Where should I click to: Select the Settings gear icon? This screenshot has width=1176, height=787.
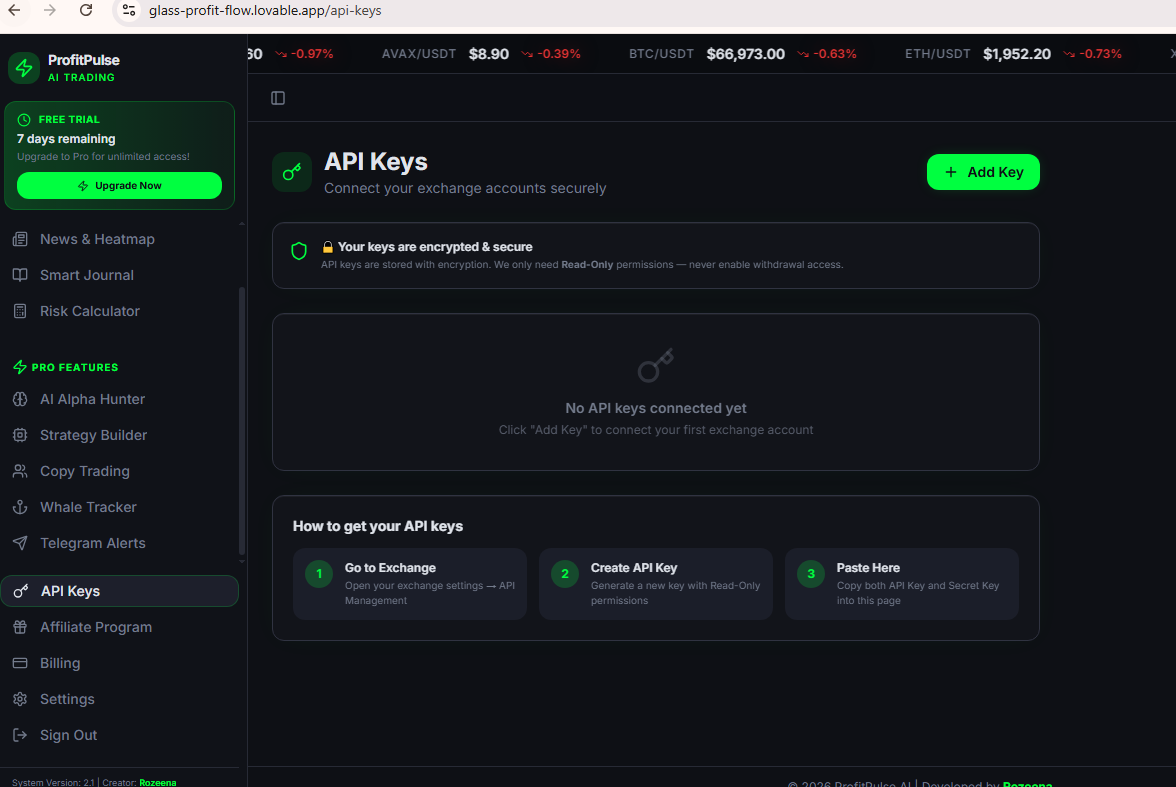pyautogui.click(x=20, y=699)
